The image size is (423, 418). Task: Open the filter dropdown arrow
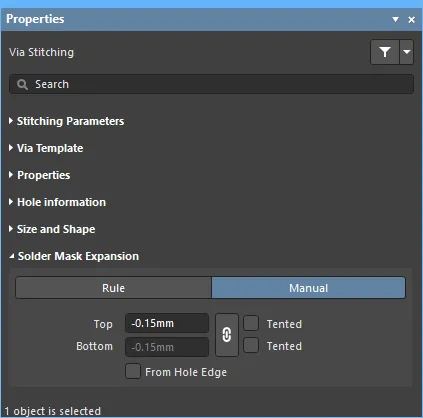point(406,52)
